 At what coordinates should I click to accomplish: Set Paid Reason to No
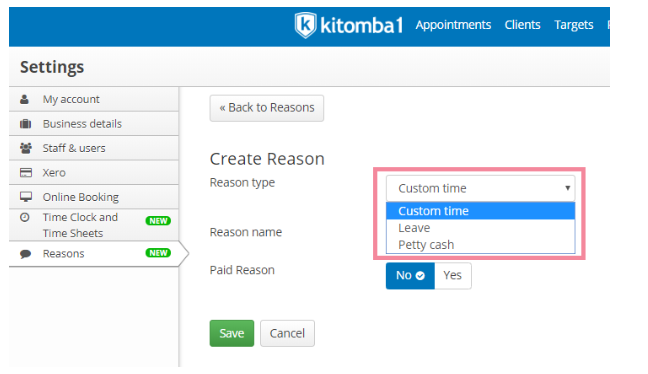410,276
